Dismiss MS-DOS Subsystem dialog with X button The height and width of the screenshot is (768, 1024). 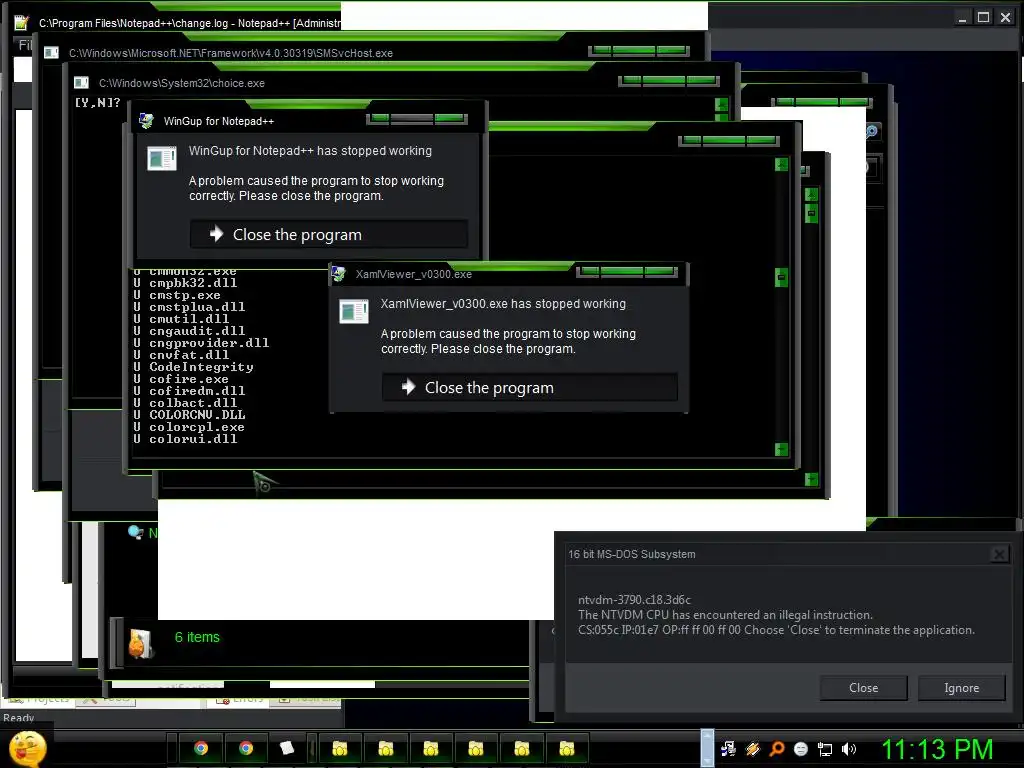(999, 554)
